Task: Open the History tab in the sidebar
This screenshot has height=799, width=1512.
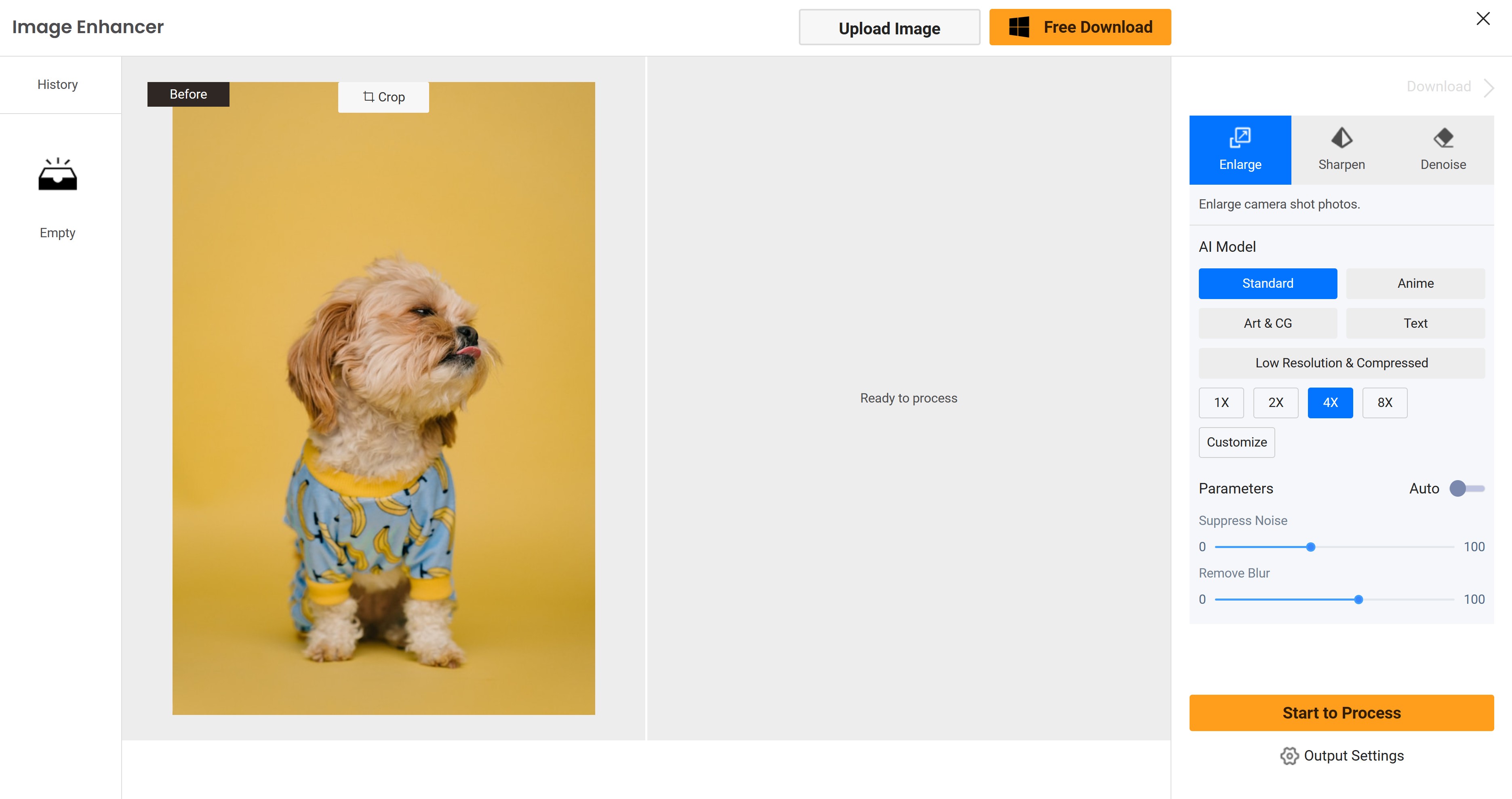Action: click(x=57, y=84)
